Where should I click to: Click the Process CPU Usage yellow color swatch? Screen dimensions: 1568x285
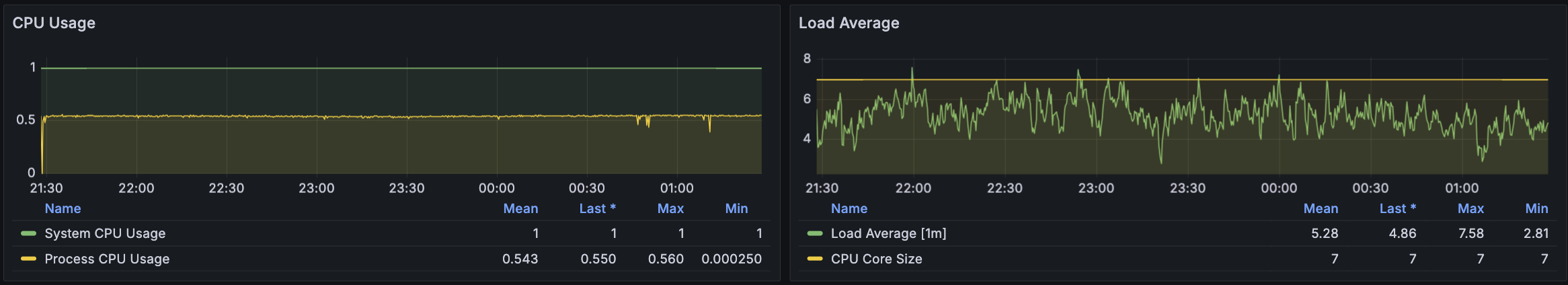28,259
